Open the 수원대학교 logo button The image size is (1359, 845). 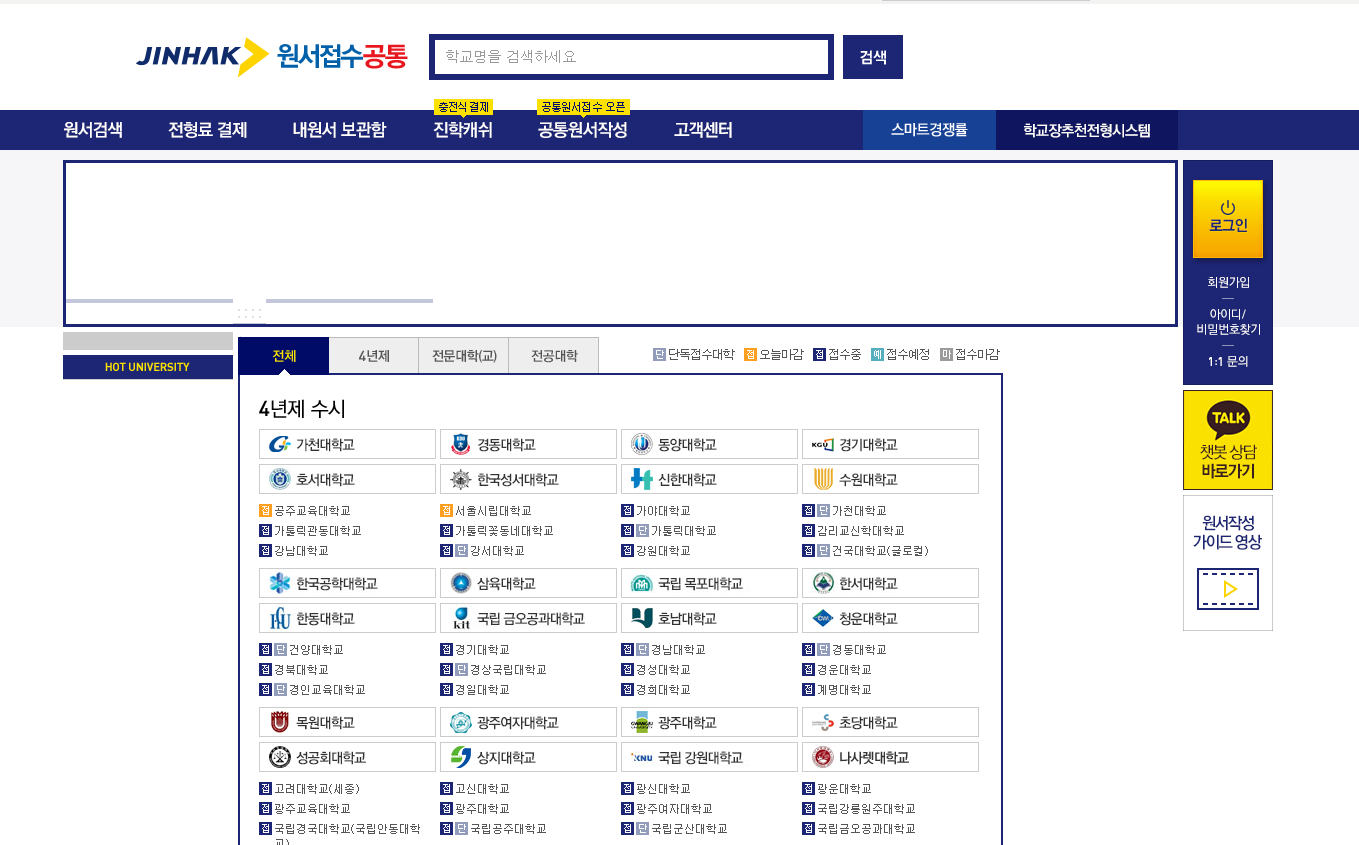(890, 479)
